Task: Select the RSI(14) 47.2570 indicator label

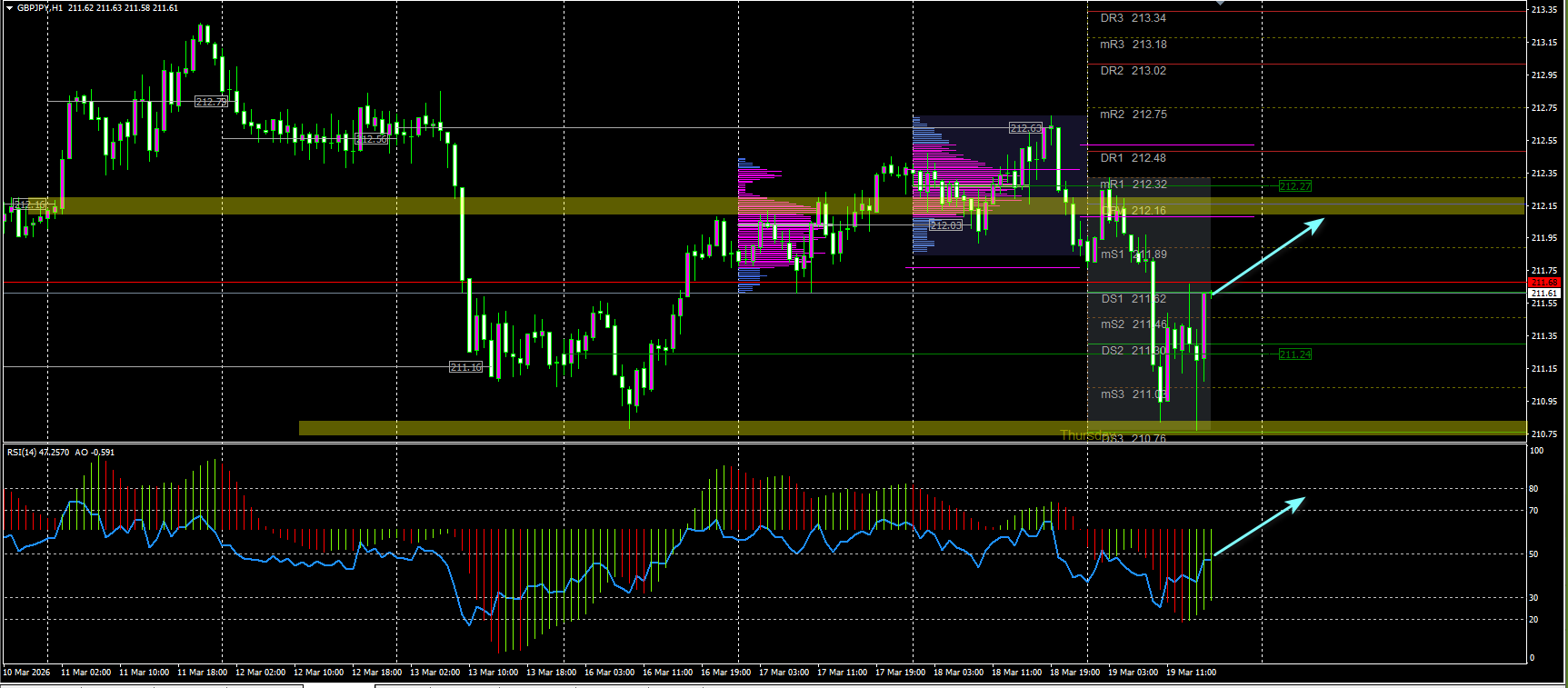Action: click(x=38, y=452)
